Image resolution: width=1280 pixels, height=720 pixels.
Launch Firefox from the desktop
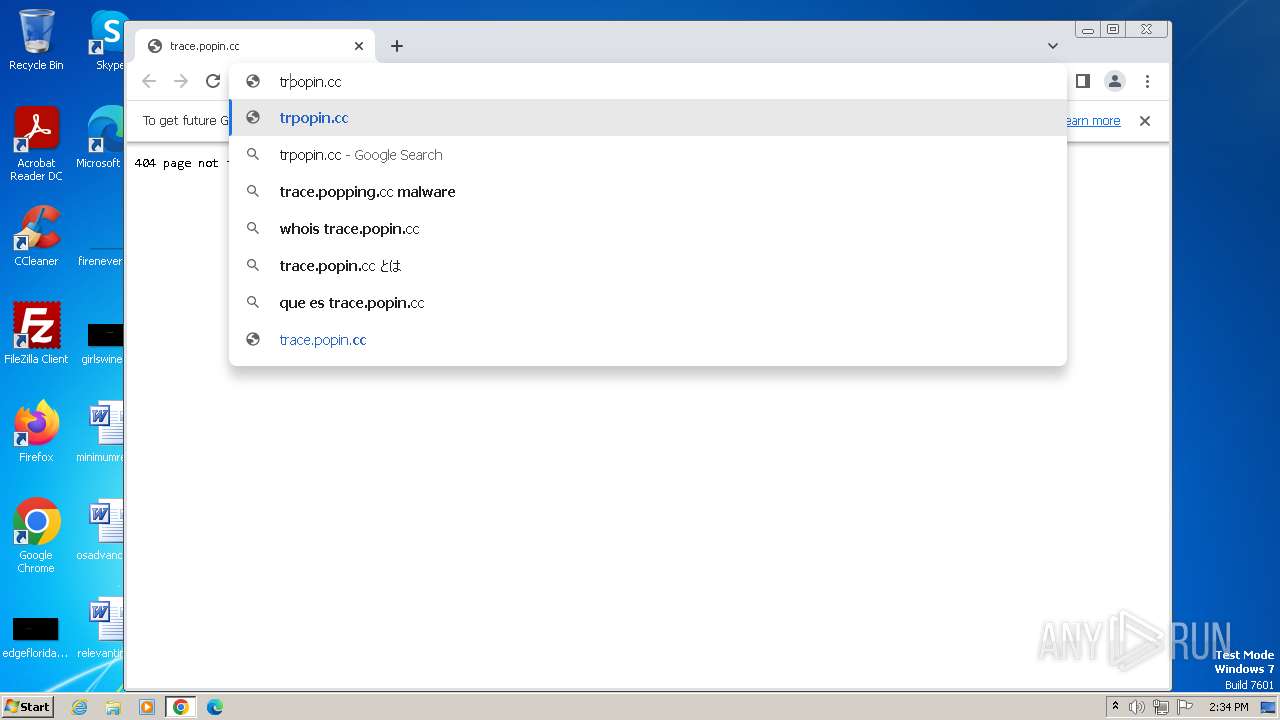[x=36, y=432]
